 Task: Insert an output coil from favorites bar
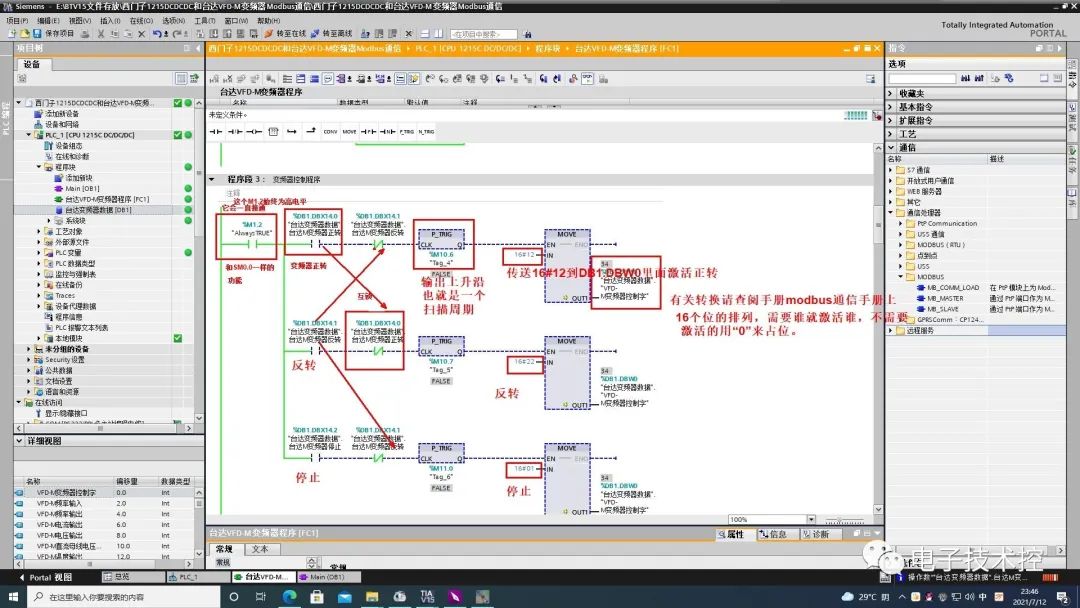[254, 132]
